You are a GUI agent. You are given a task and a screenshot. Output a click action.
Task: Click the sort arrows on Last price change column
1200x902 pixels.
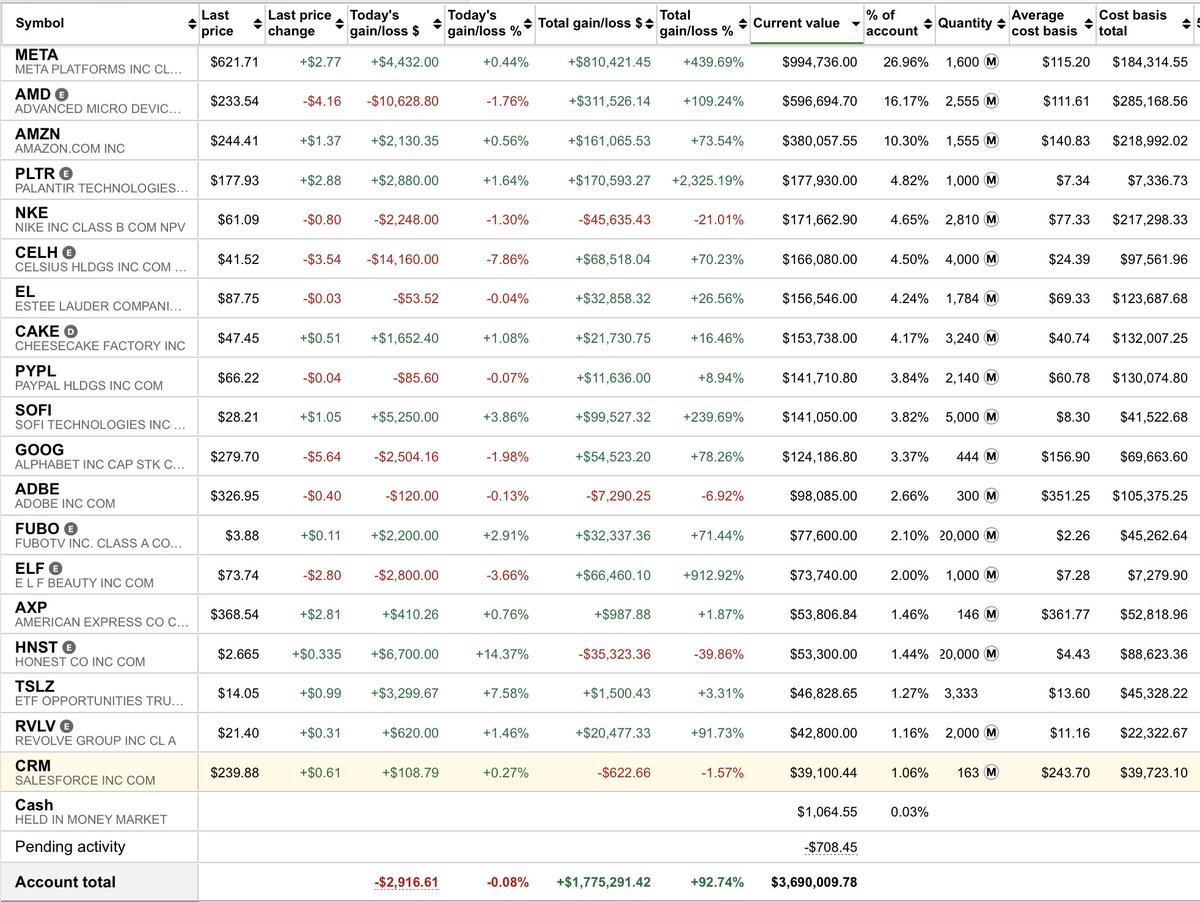point(338,23)
